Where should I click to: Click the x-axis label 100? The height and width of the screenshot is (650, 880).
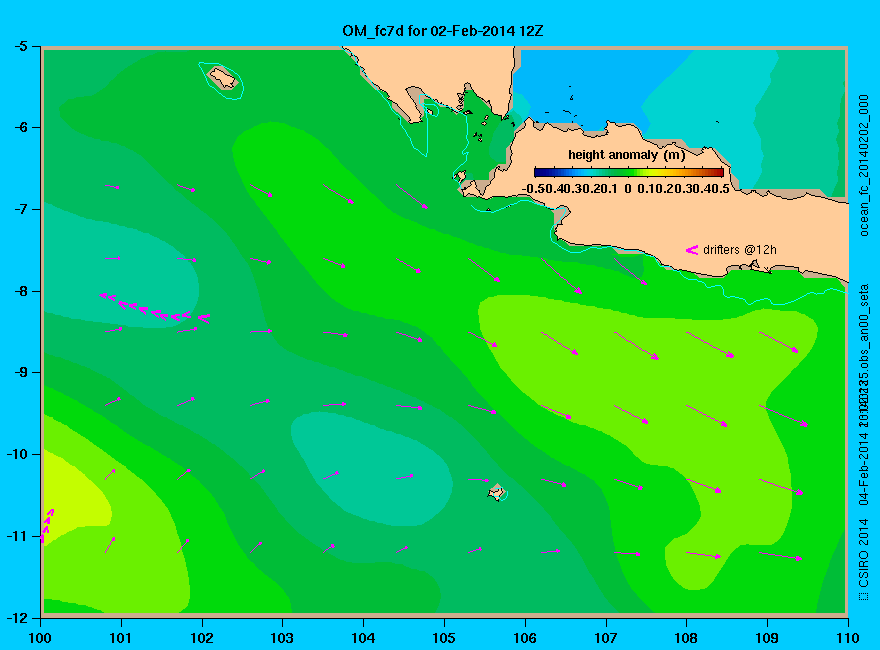(x=40, y=638)
